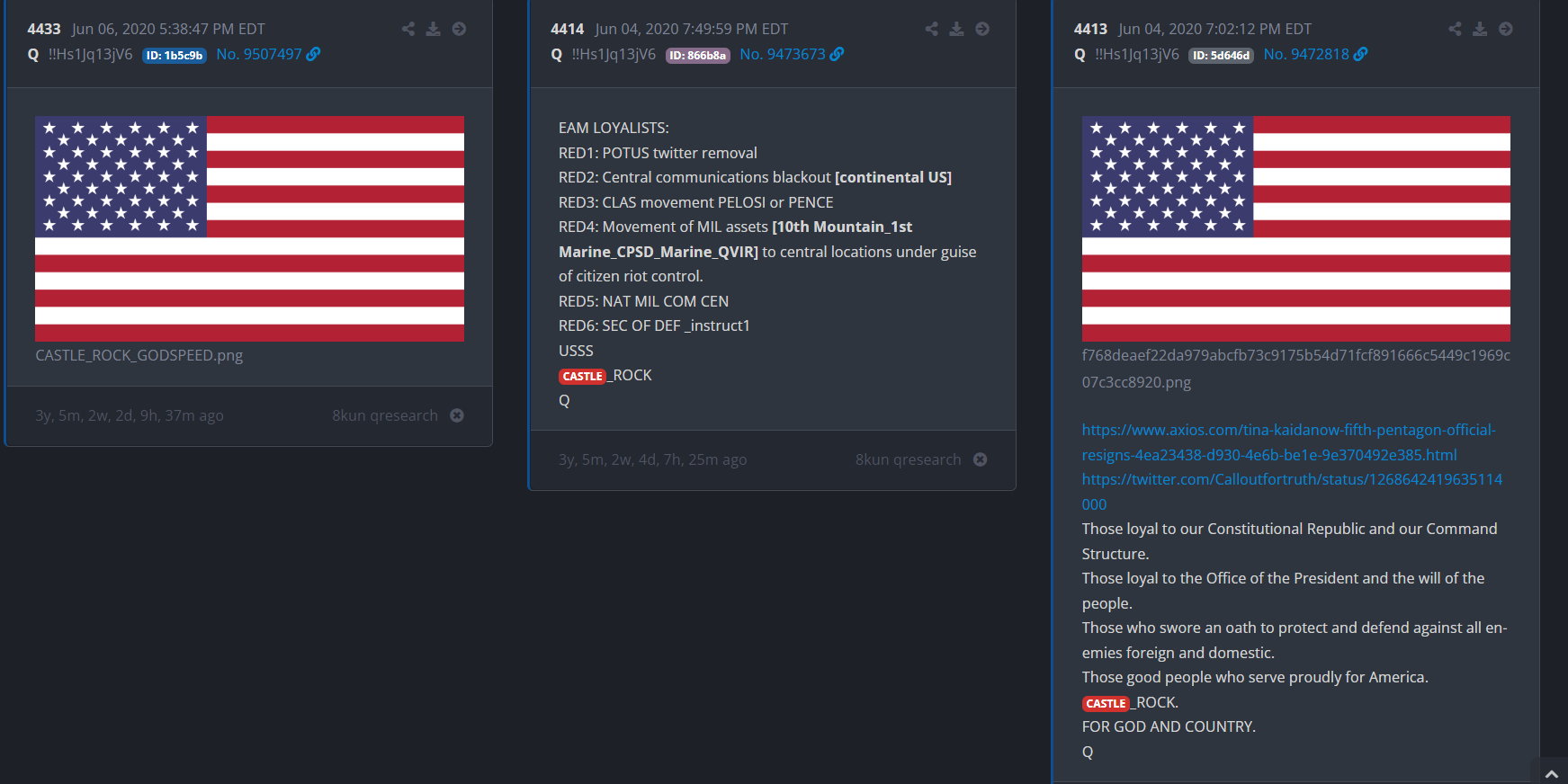The image size is (1568, 784).
Task: Click the No. 9472818 post link
Action: 1315,54
